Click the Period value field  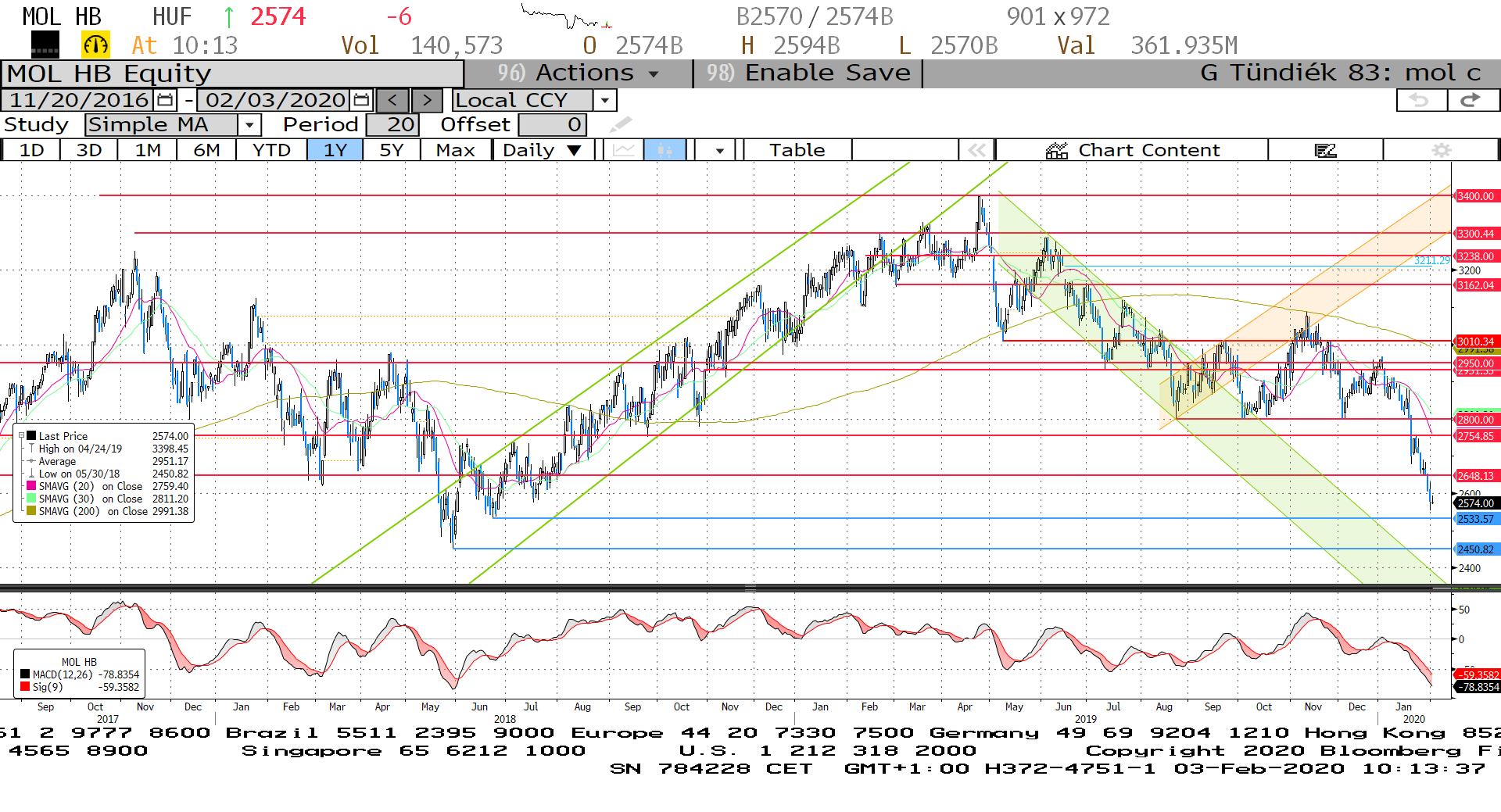392,124
